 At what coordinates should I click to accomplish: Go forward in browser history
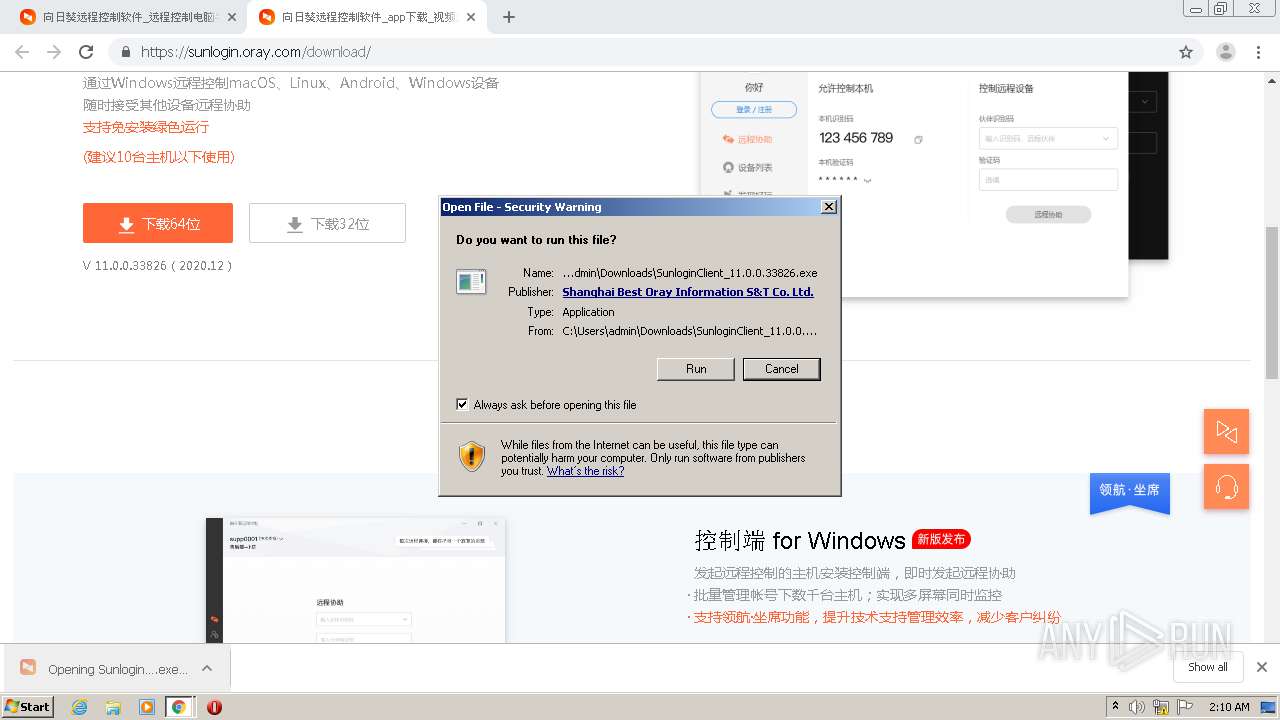54,52
